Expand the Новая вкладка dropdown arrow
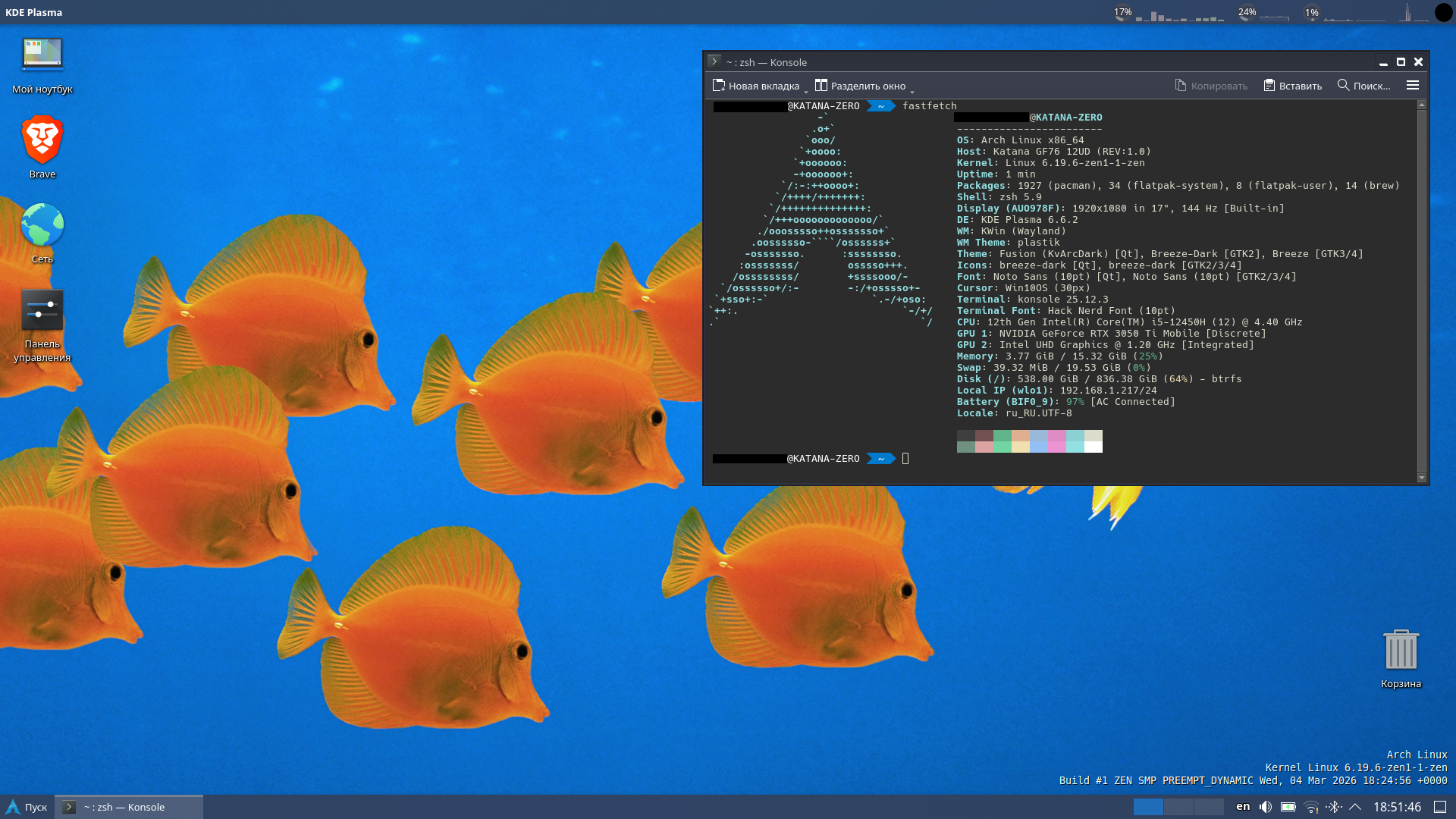This screenshot has height=819, width=1456. click(x=806, y=90)
